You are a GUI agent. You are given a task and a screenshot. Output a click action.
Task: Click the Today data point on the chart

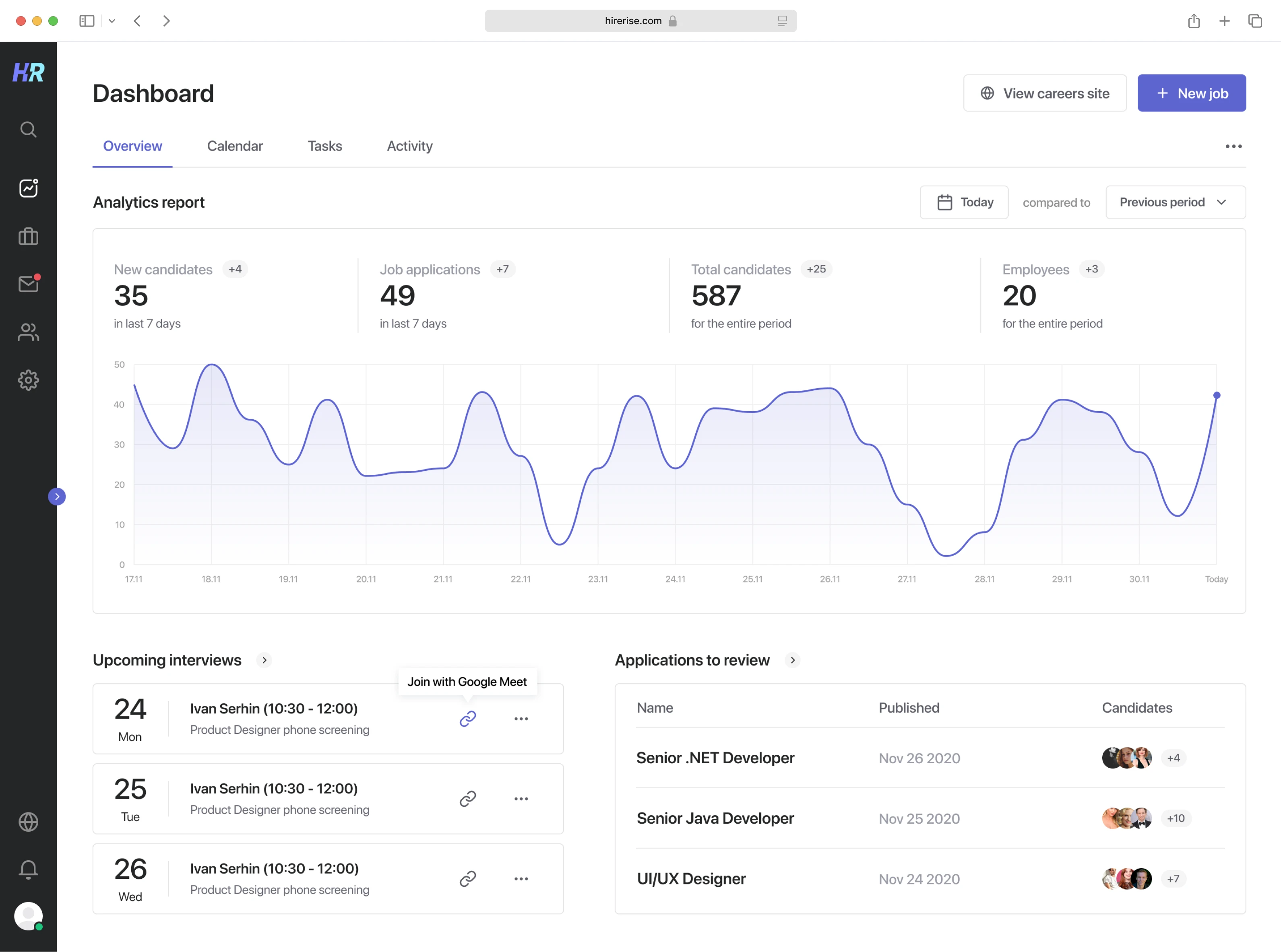click(x=1217, y=395)
